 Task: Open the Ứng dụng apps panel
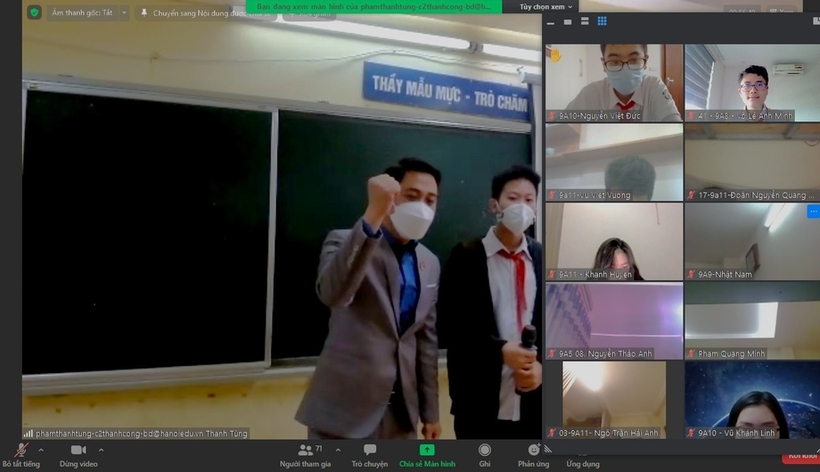click(x=583, y=452)
